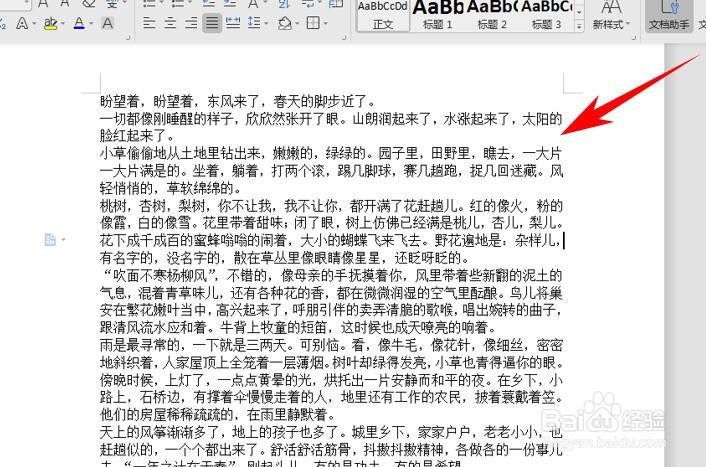This screenshot has width=706, height=467.
Task: Click the paragraph layout icon in left margin
Action: (50, 240)
